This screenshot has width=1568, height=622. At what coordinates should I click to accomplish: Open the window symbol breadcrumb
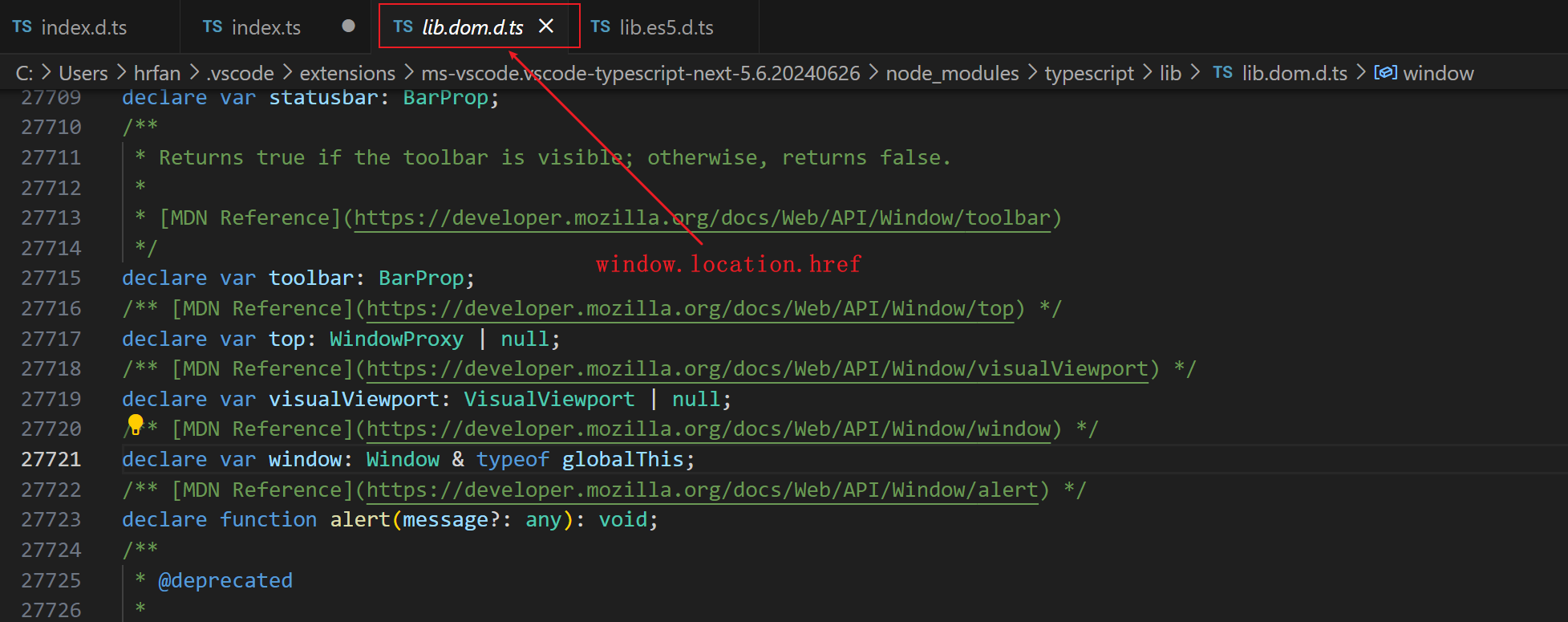tap(1438, 73)
